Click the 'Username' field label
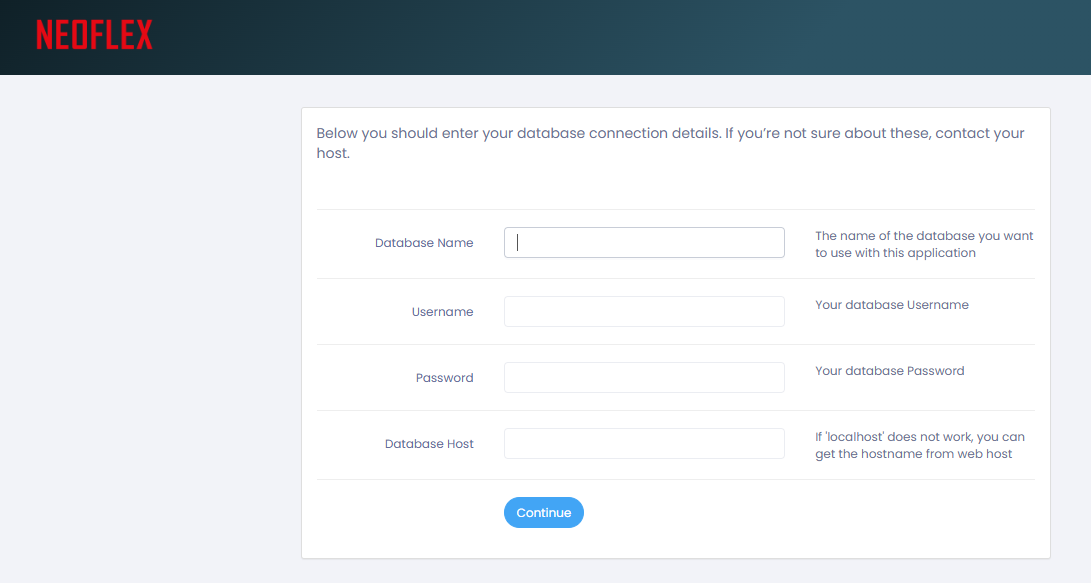1091x583 pixels. click(x=443, y=312)
